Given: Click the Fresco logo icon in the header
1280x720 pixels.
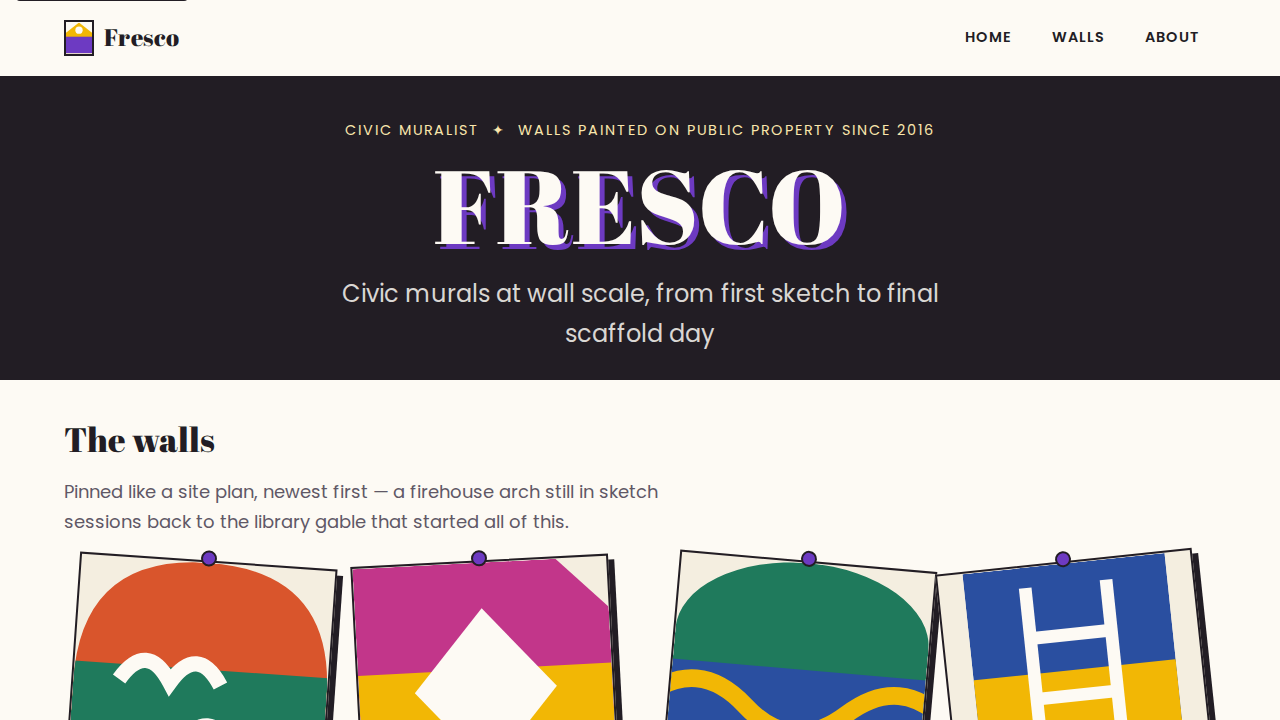Looking at the screenshot, I should [x=79, y=38].
